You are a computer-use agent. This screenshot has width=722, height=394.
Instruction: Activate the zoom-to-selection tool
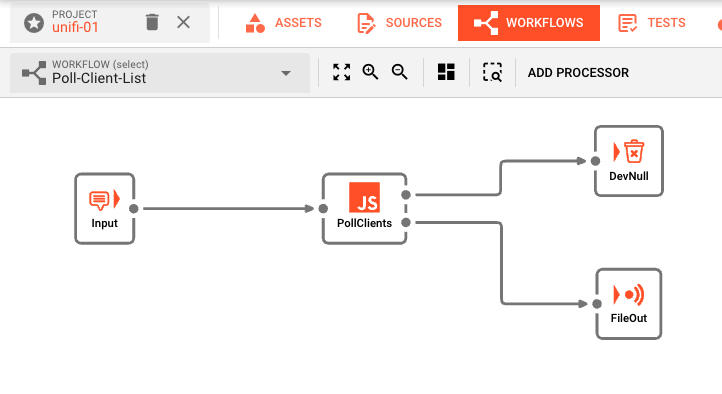492,72
